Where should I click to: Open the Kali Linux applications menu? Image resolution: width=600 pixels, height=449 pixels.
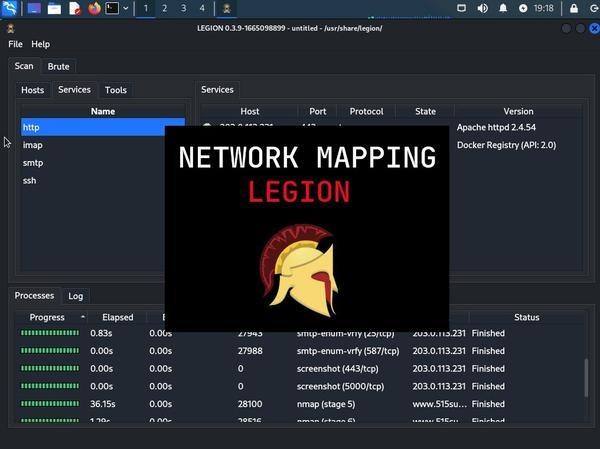(10, 8)
